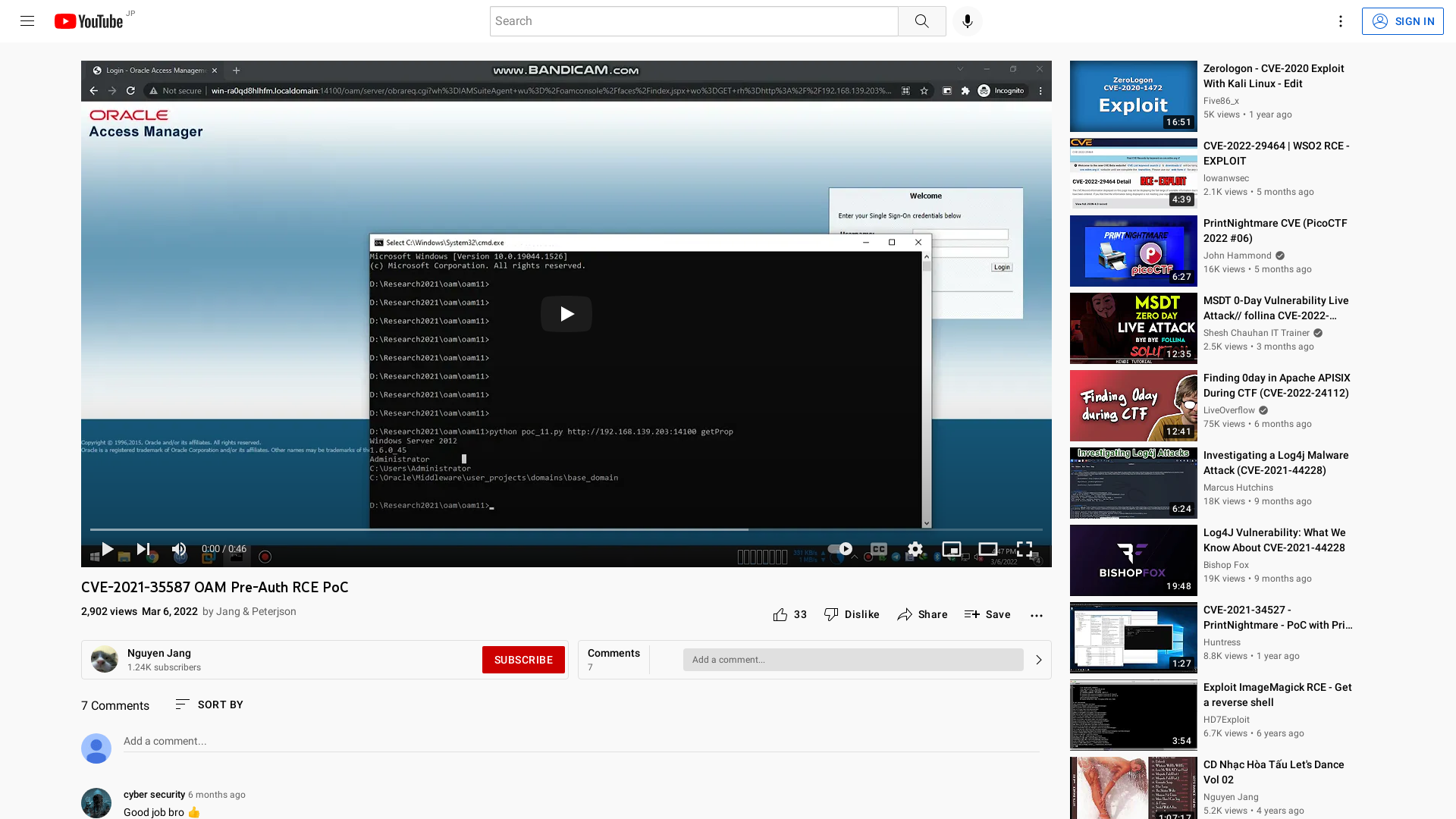1456x819 pixels.
Task: Open CVE-2022-29464 WSO2 RCE video title
Action: [1276, 153]
